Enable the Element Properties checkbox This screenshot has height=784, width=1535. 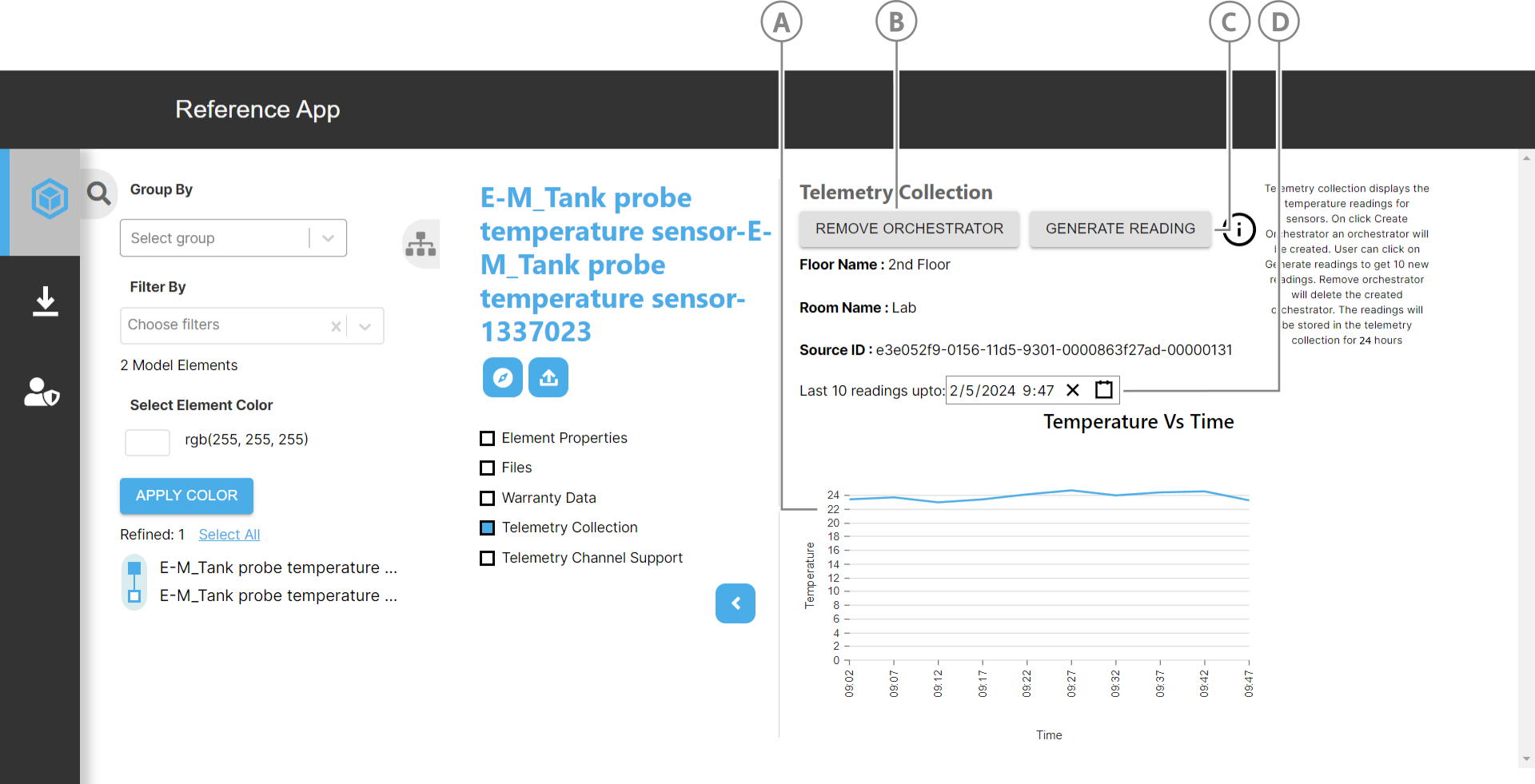click(x=488, y=438)
